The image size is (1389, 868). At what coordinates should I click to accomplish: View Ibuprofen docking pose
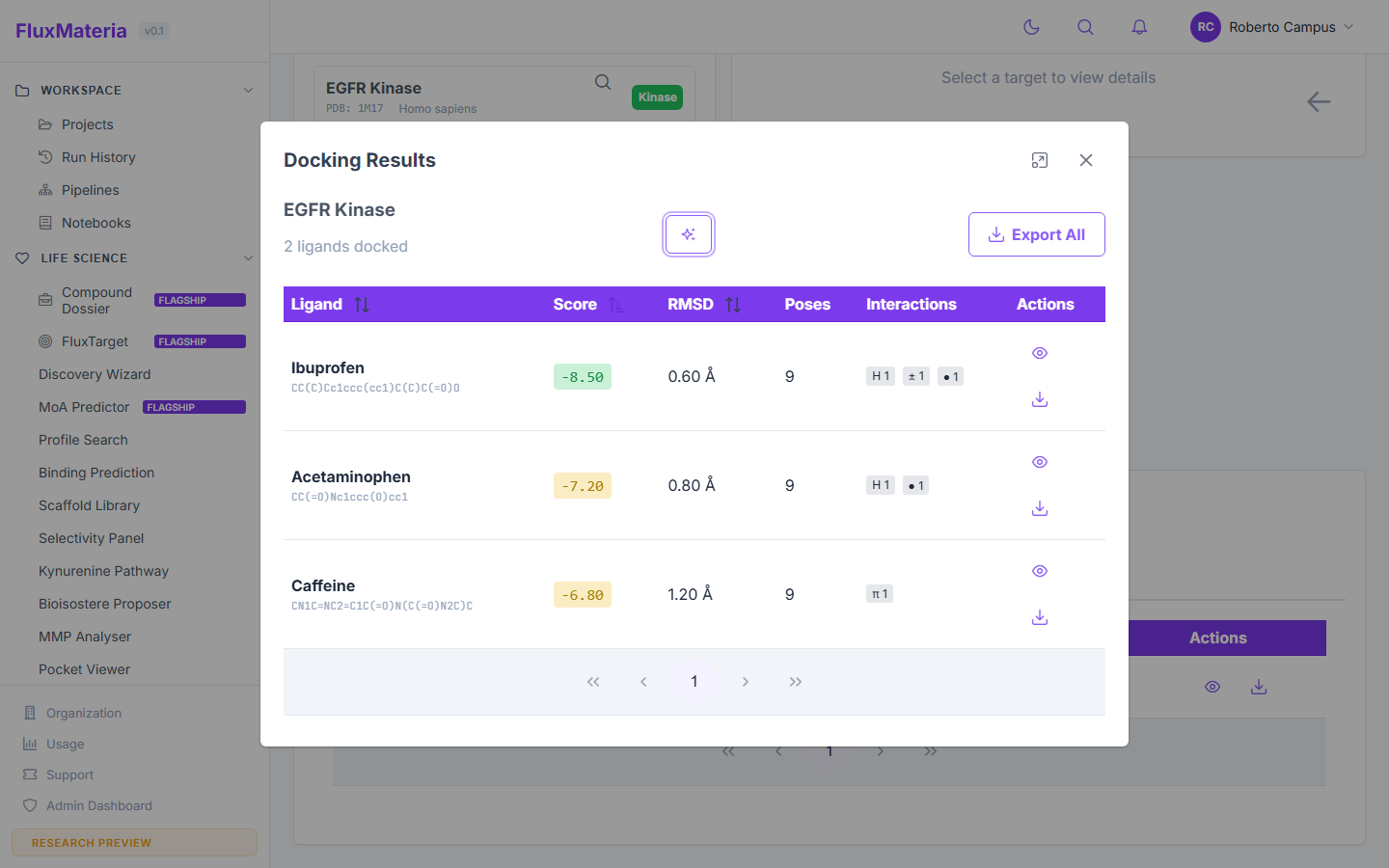click(x=1040, y=353)
